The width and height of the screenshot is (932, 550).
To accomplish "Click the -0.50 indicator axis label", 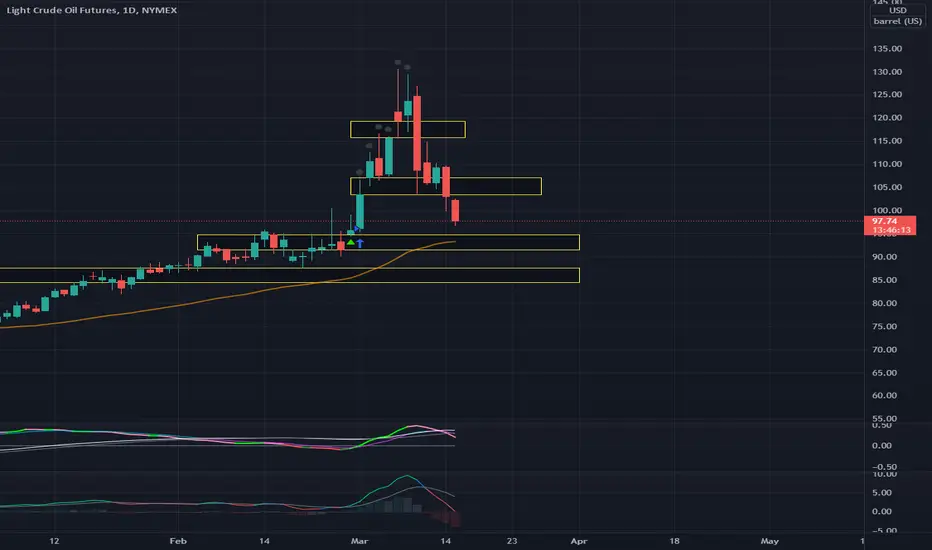I will click(x=882, y=467).
